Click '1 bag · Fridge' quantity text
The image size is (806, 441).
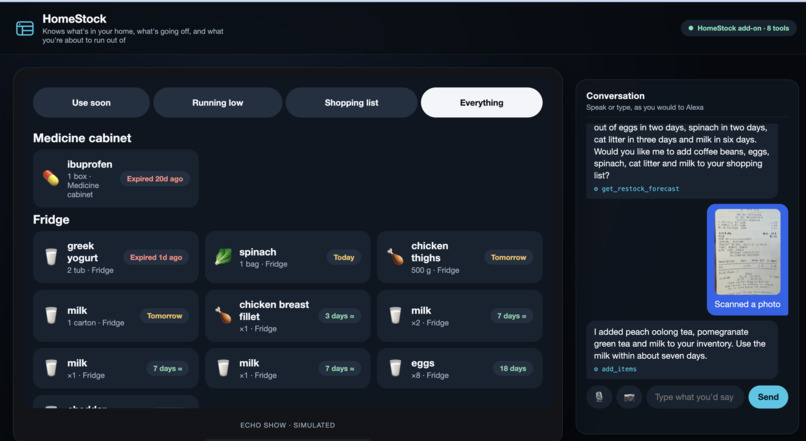point(263,264)
